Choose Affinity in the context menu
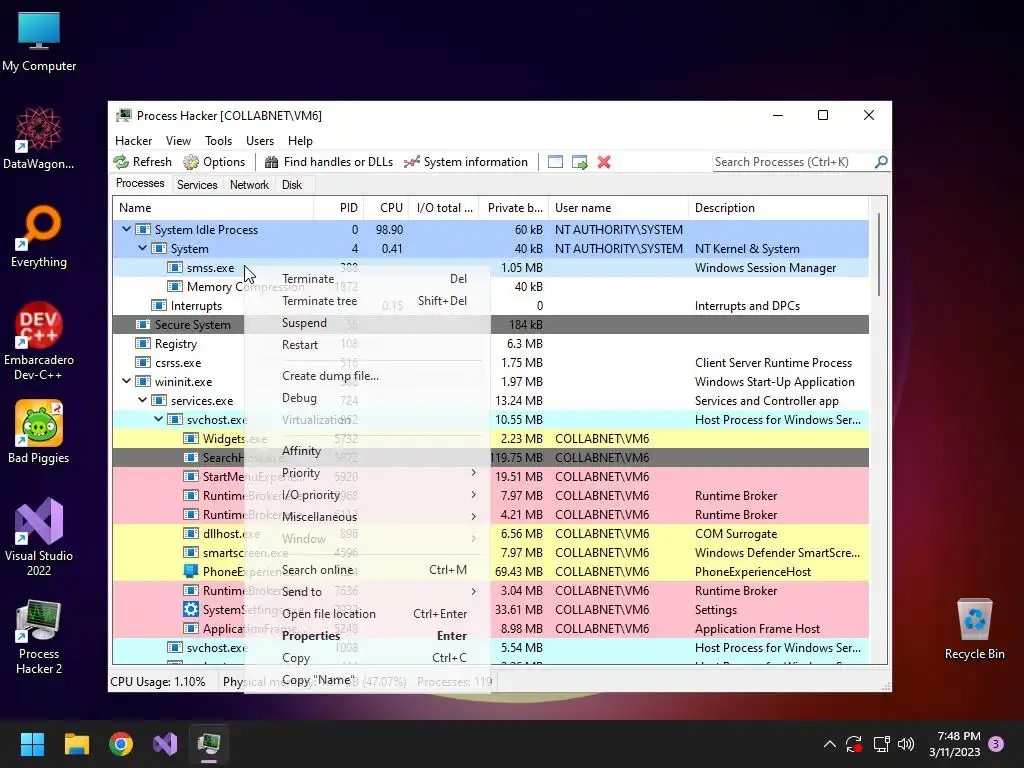1024x768 pixels. [367, 451]
